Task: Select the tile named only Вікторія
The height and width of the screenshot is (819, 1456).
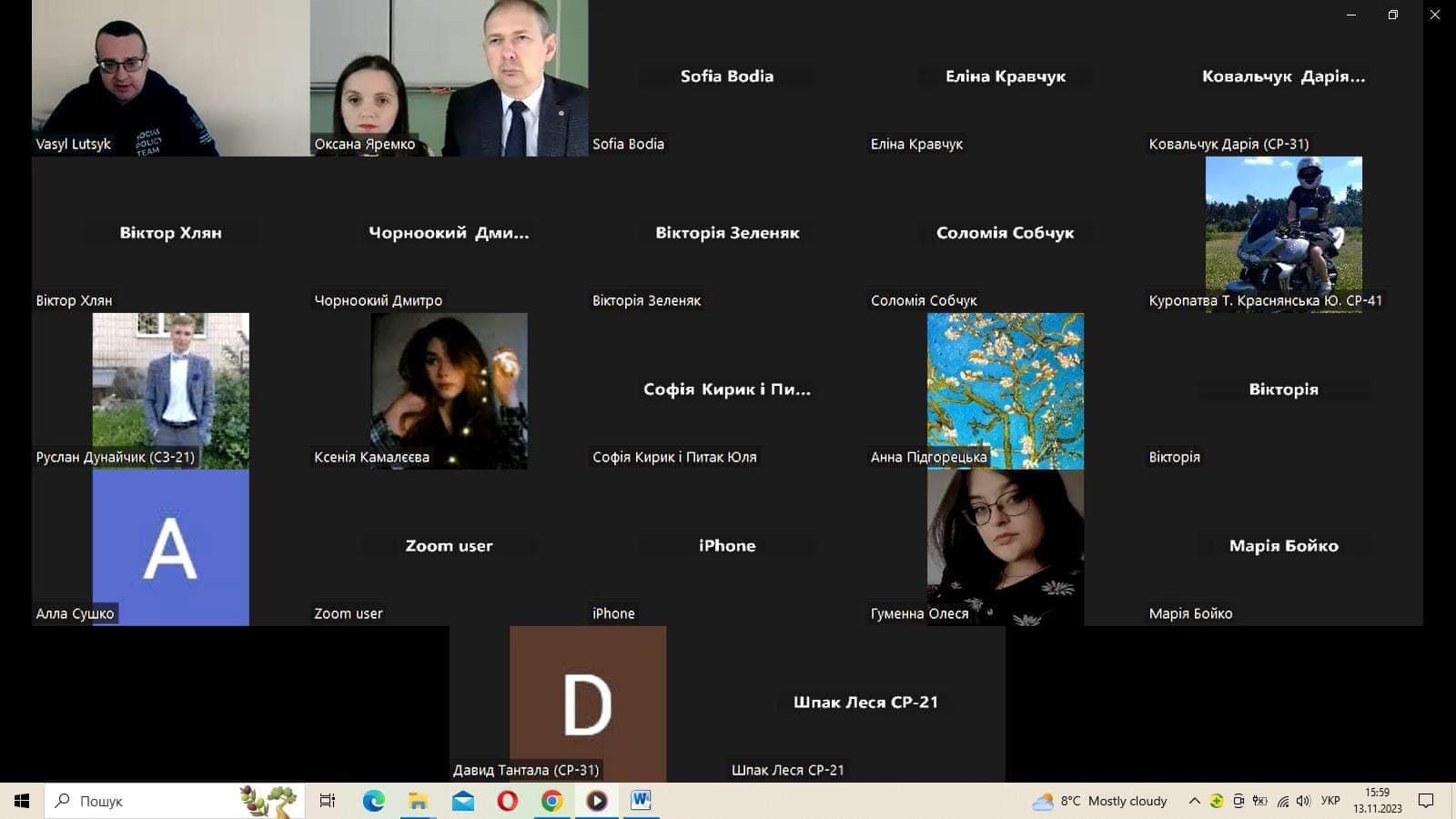Action: [1284, 391]
